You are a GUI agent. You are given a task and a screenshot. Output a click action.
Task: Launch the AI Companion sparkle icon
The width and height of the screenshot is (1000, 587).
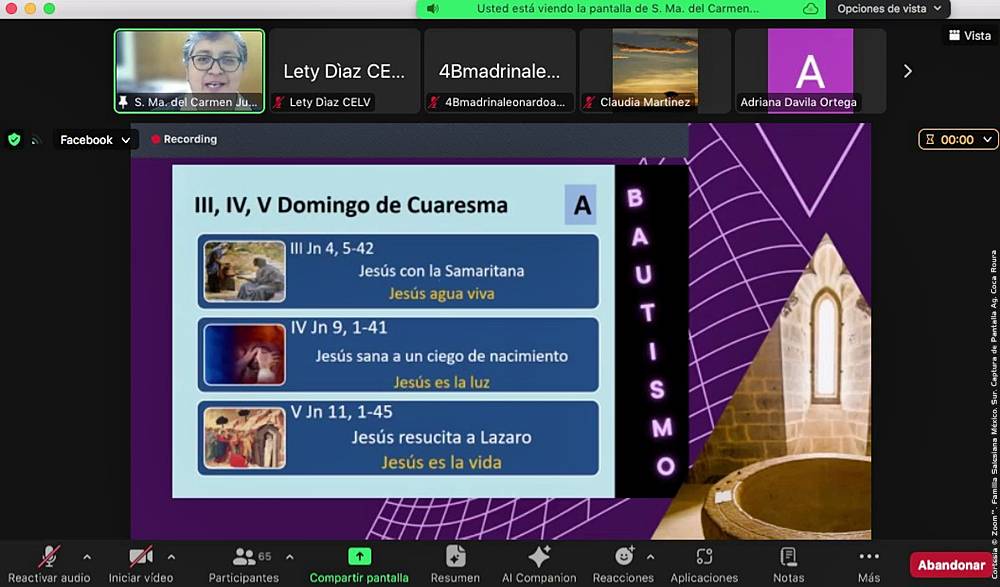[x=539, y=556]
